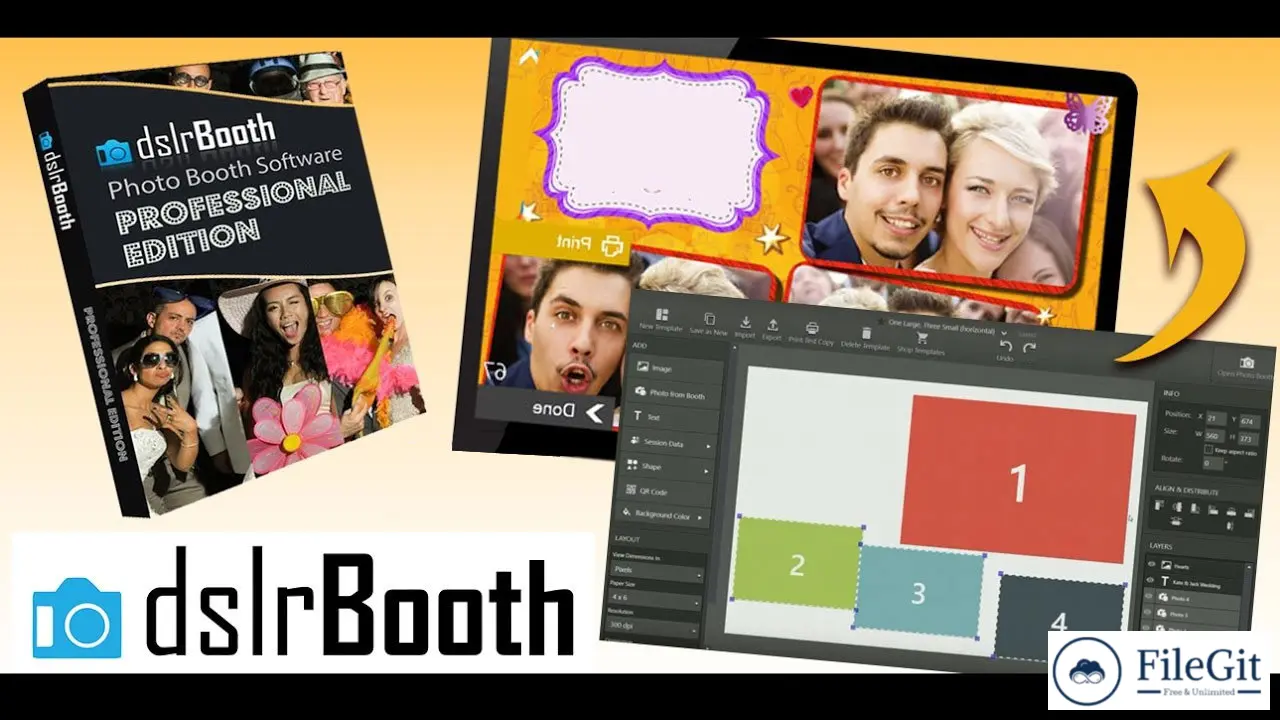Click the corner arrow icon on the monitor screen
Screen dimensions: 1280x720
tap(529, 56)
